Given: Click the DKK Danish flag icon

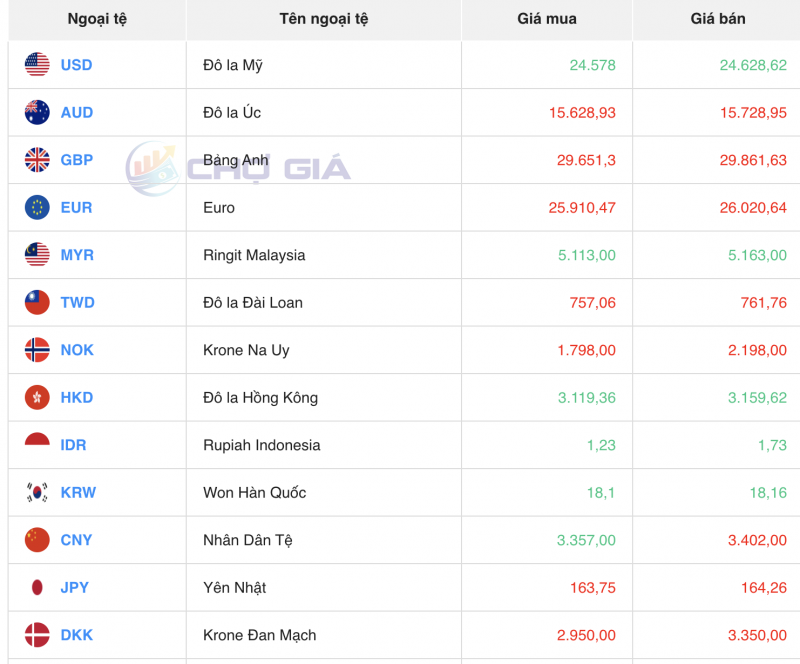Looking at the screenshot, I should (x=36, y=635).
